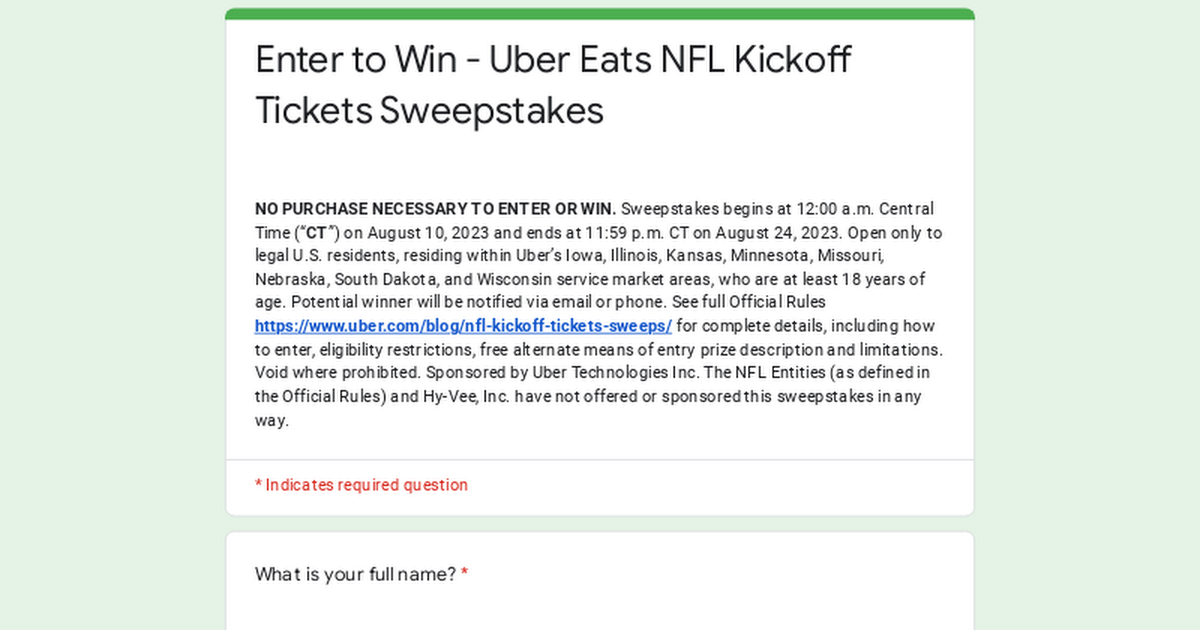This screenshot has height=630, width=1200.
Task: Click the form title Enter to Win heading
Action: (554, 85)
